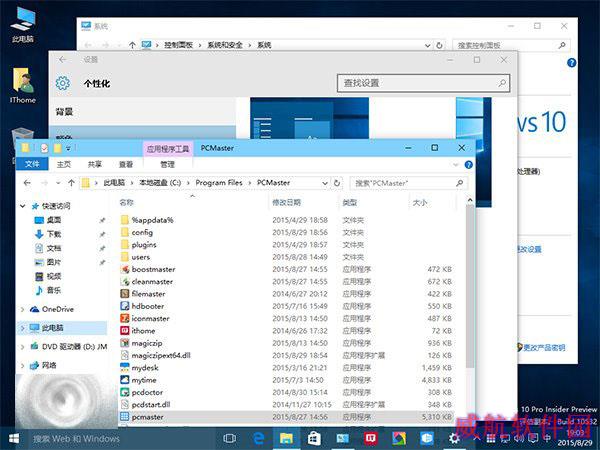
Task: Expand the This PC tree node
Action: (x=23, y=328)
